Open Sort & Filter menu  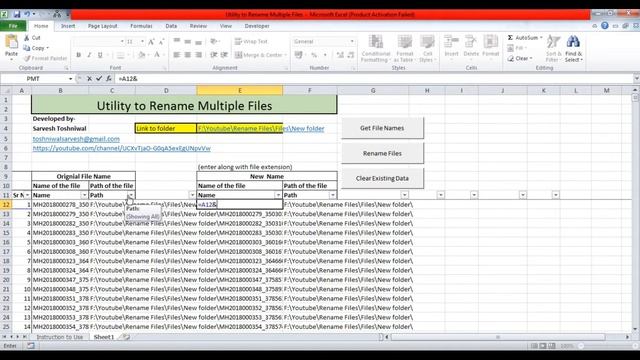[553, 49]
